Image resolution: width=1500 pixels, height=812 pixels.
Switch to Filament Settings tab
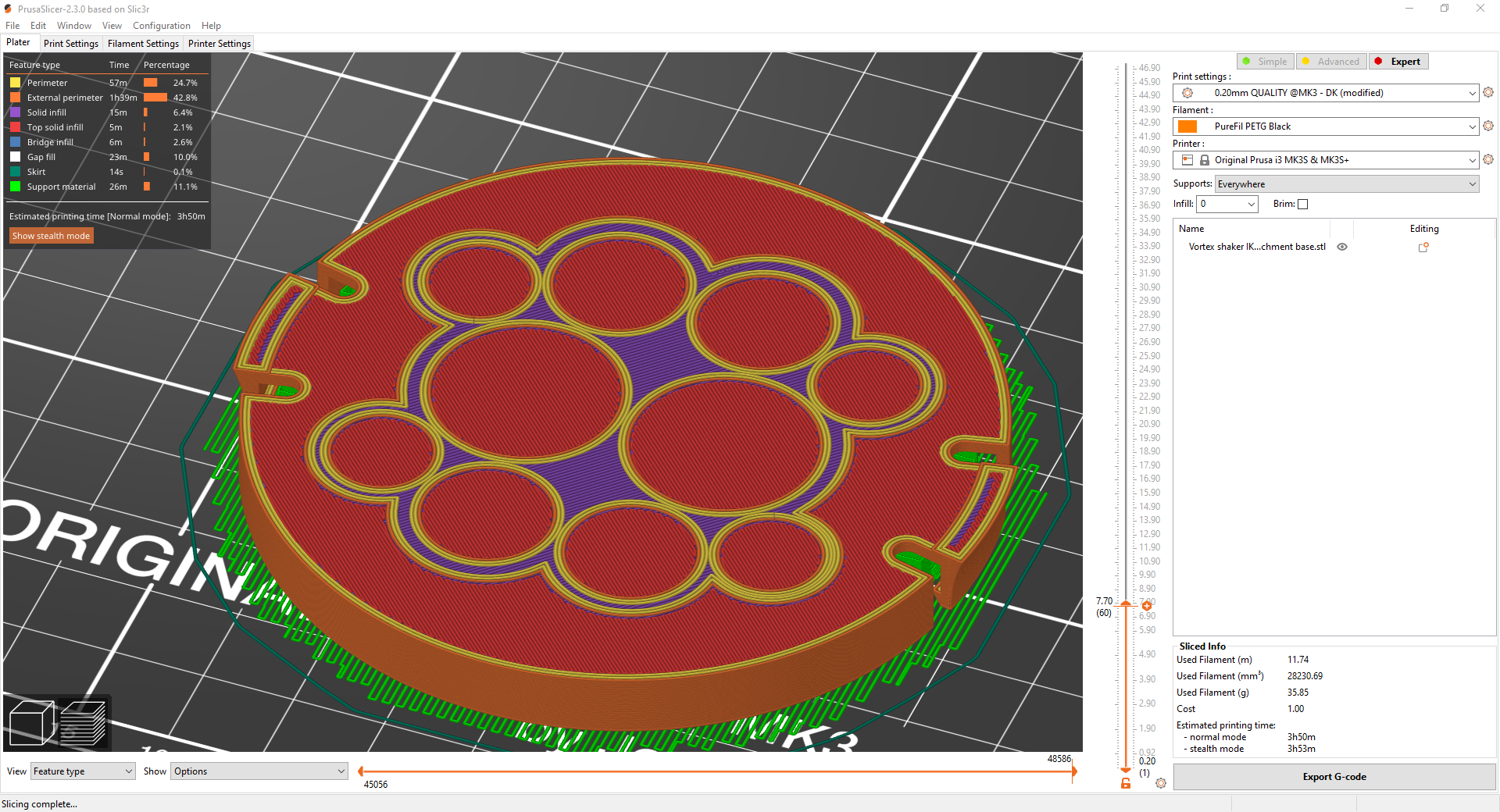click(x=143, y=44)
